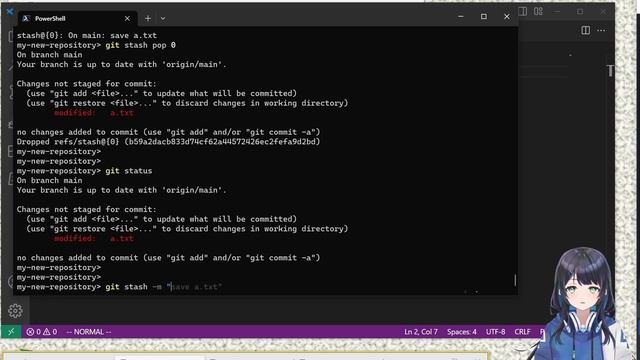Maximize the terminal window
Image resolution: width=640 pixels, height=360 pixels.
click(484, 17)
